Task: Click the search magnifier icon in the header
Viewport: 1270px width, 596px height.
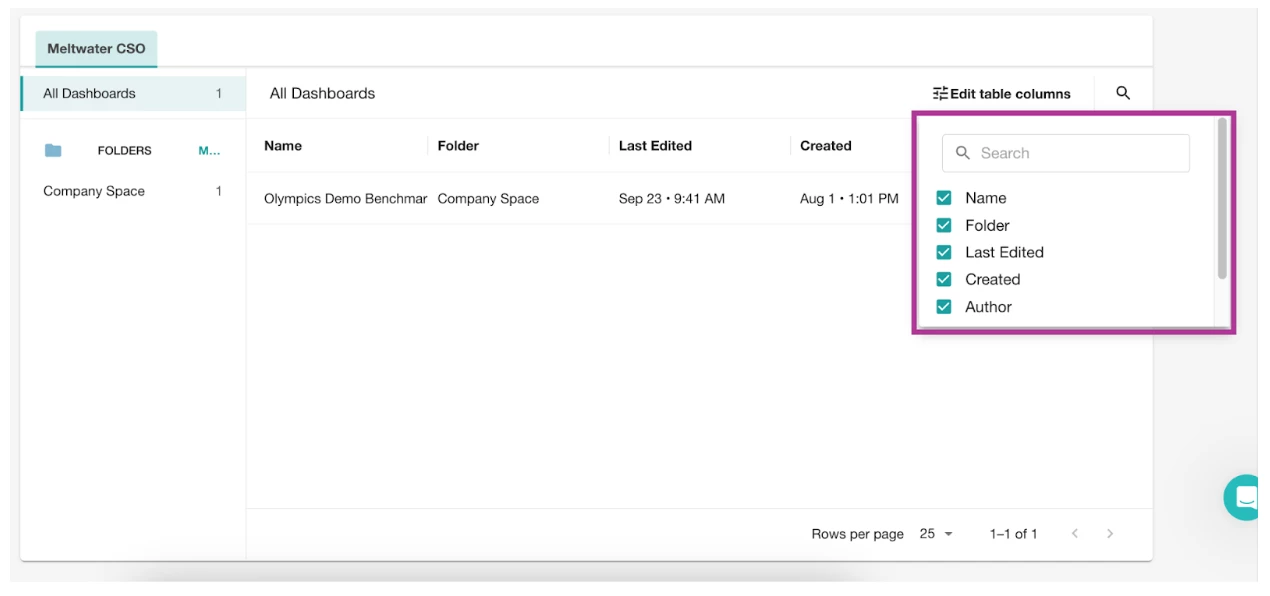Action: (1123, 93)
